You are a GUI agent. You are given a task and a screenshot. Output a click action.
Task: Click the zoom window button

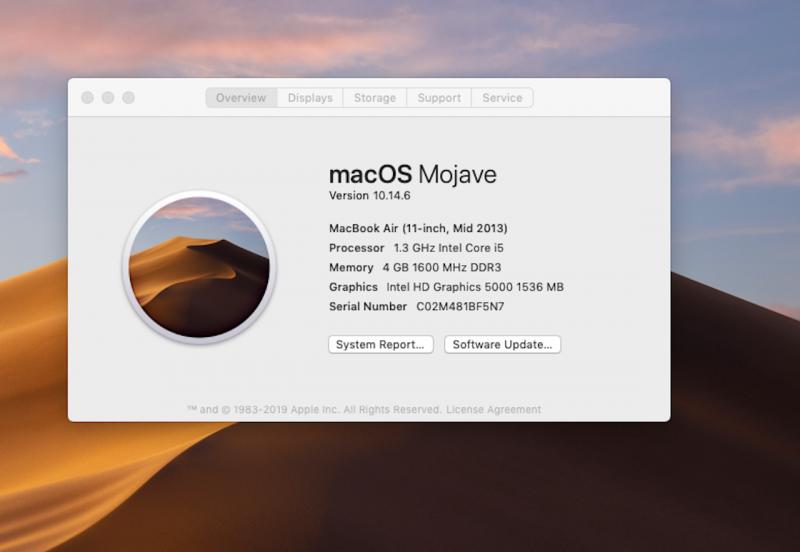click(x=129, y=97)
